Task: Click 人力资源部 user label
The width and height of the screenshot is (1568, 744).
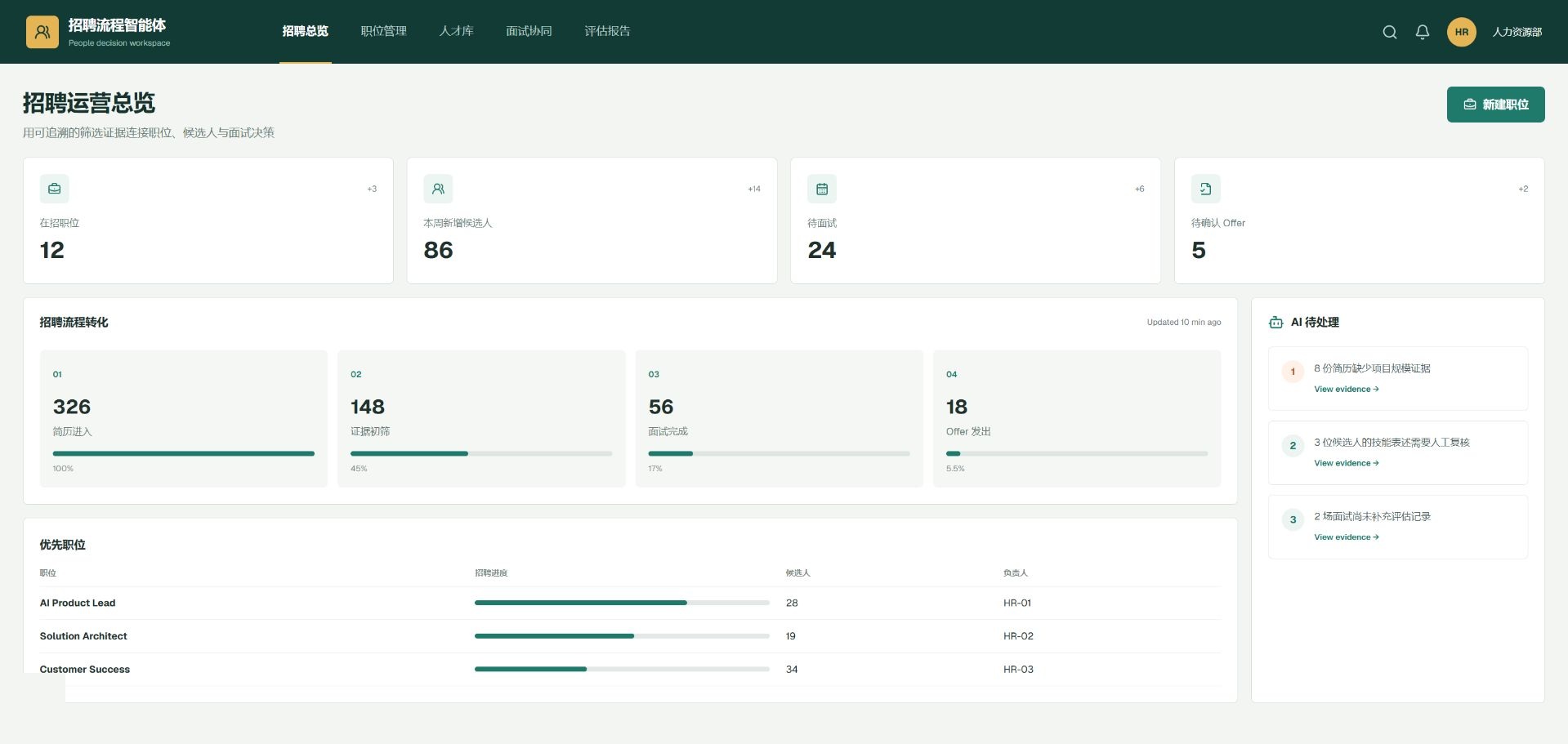Action: click(1517, 32)
